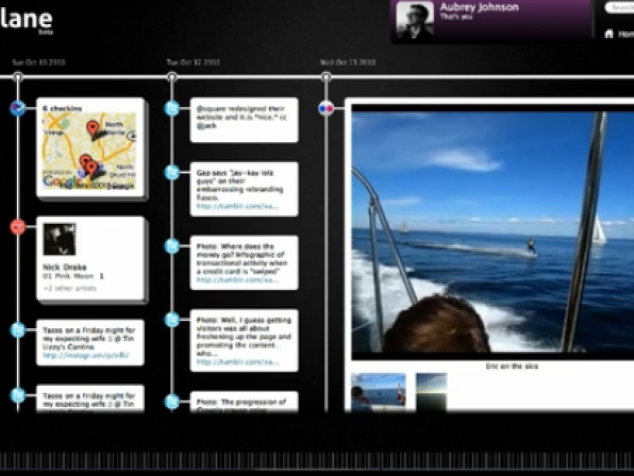634x476 pixels.
Task: Select the Wed Oct 13 timeline marker
Action: pyautogui.click(x=326, y=76)
